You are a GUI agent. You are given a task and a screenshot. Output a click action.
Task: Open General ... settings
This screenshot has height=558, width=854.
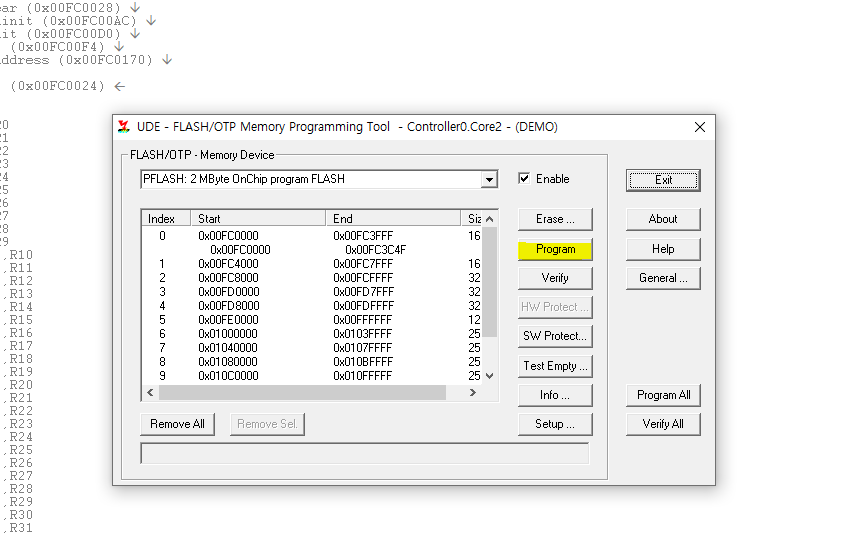663,278
